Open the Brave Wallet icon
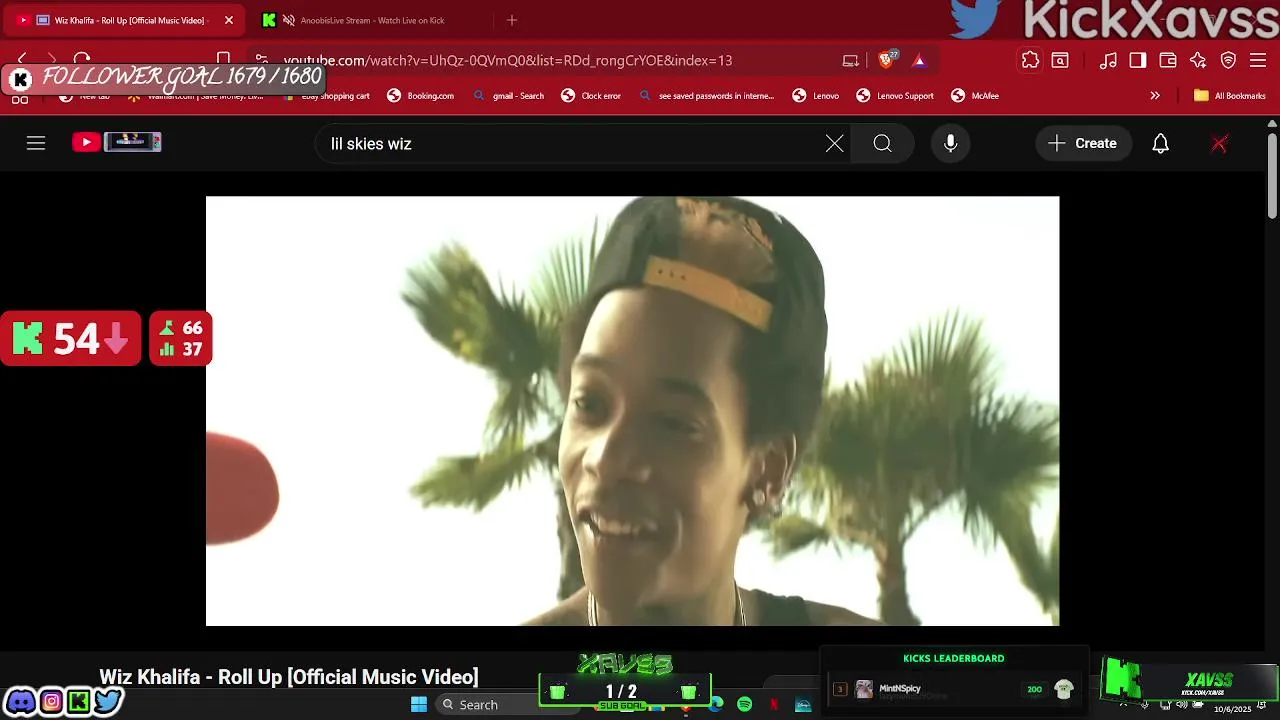The height and width of the screenshot is (720, 1280). pos(1168,60)
